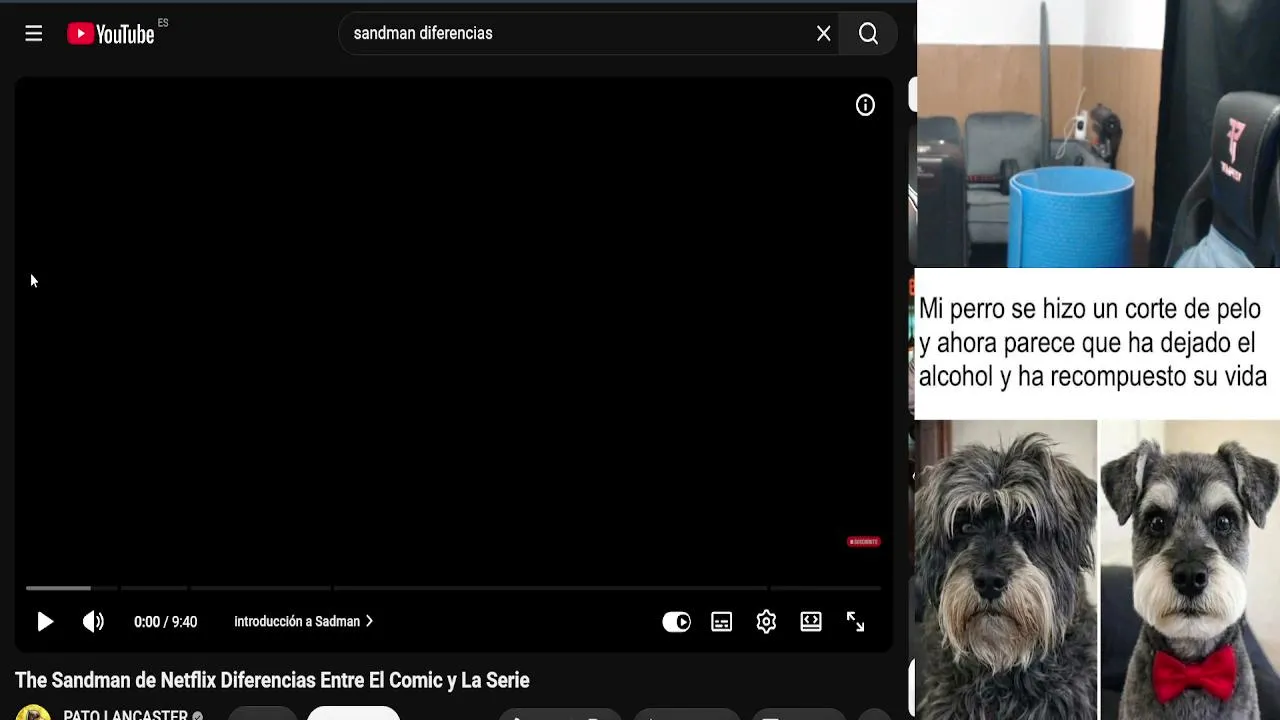This screenshot has height=720, width=1280.
Task: Click the webcam overlay with the blue bucket
Action: [x=1098, y=134]
